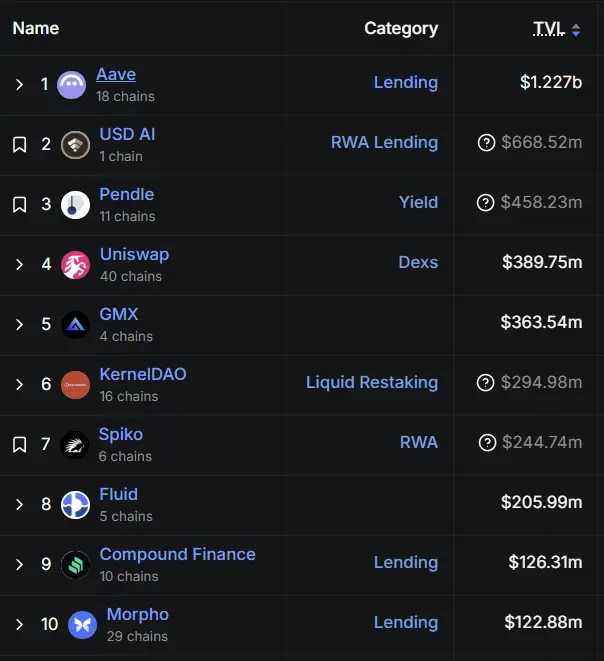Screen dimensions: 604x661
Task: Click the Aave protocol logo
Action: point(71,85)
